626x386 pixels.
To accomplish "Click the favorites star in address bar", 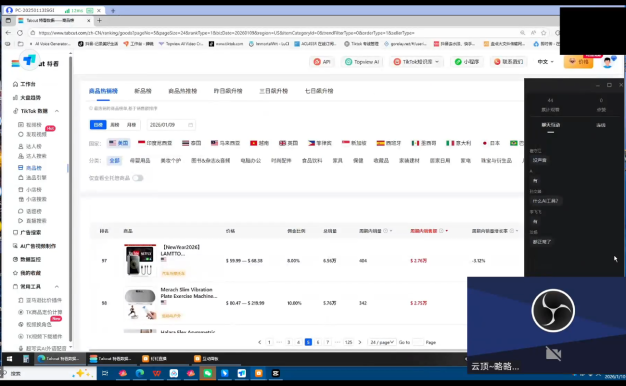I will click(x=543, y=33).
